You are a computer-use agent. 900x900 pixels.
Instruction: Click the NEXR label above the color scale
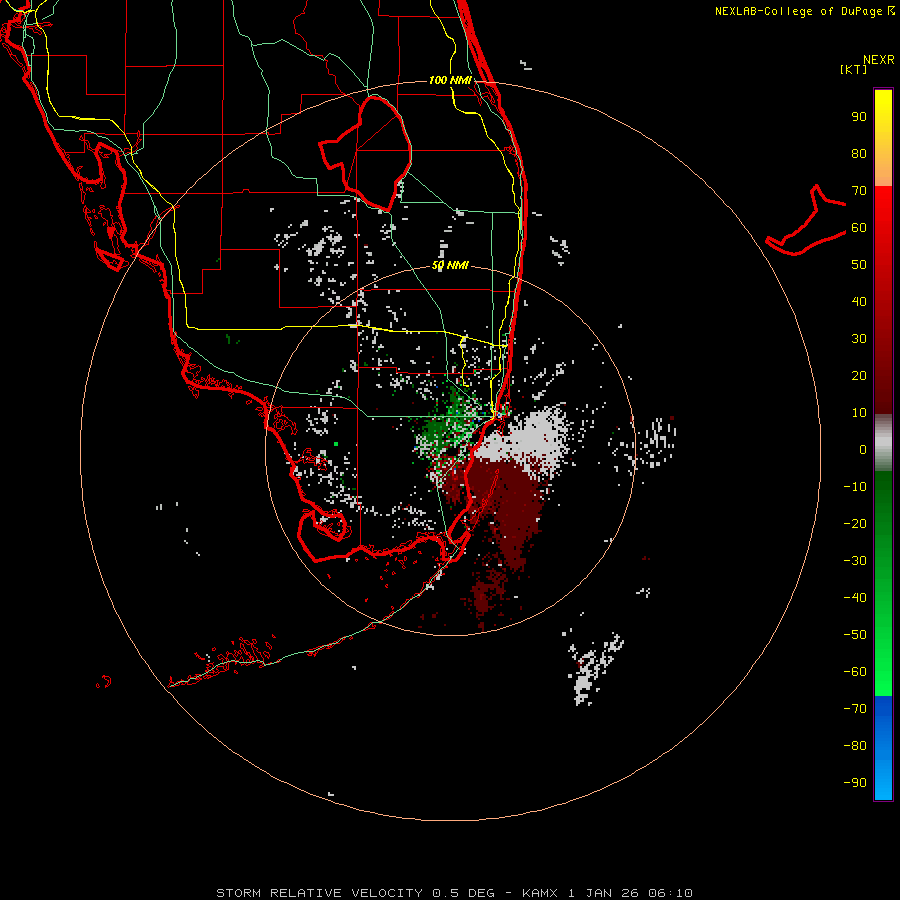pos(878,60)
